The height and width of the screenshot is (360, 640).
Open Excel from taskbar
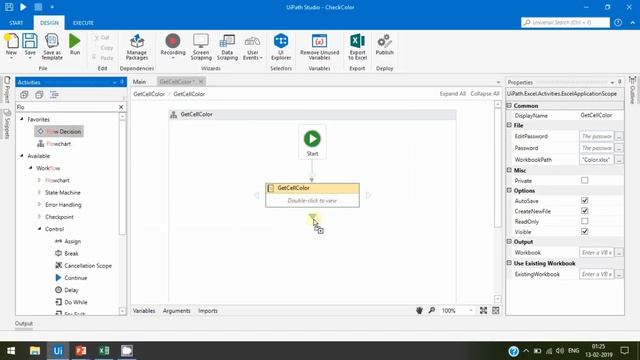click(x=104, y=351)
